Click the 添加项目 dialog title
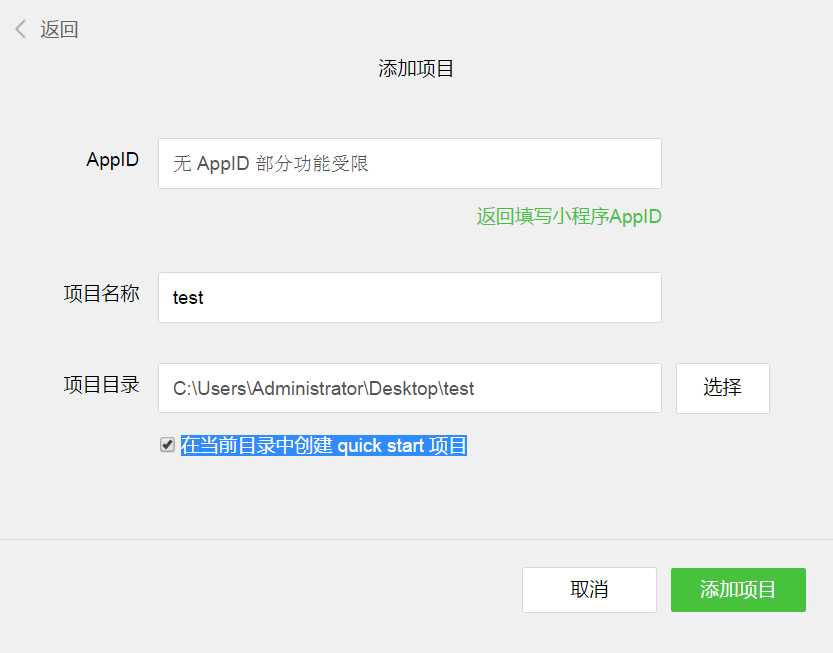833x653 pixels. pyautogui.click(x=416, y=67)
